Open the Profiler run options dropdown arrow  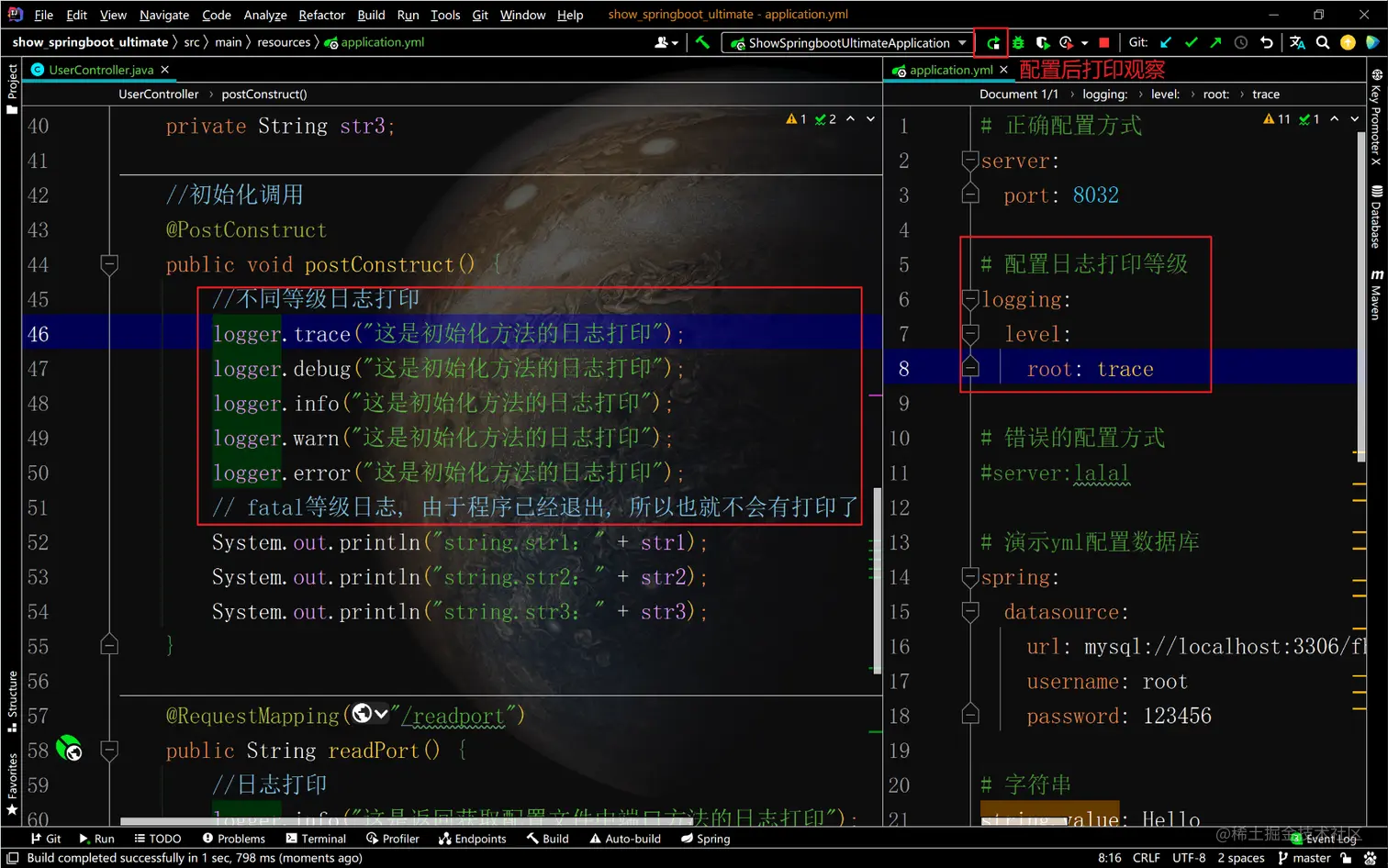[1084, 42]
